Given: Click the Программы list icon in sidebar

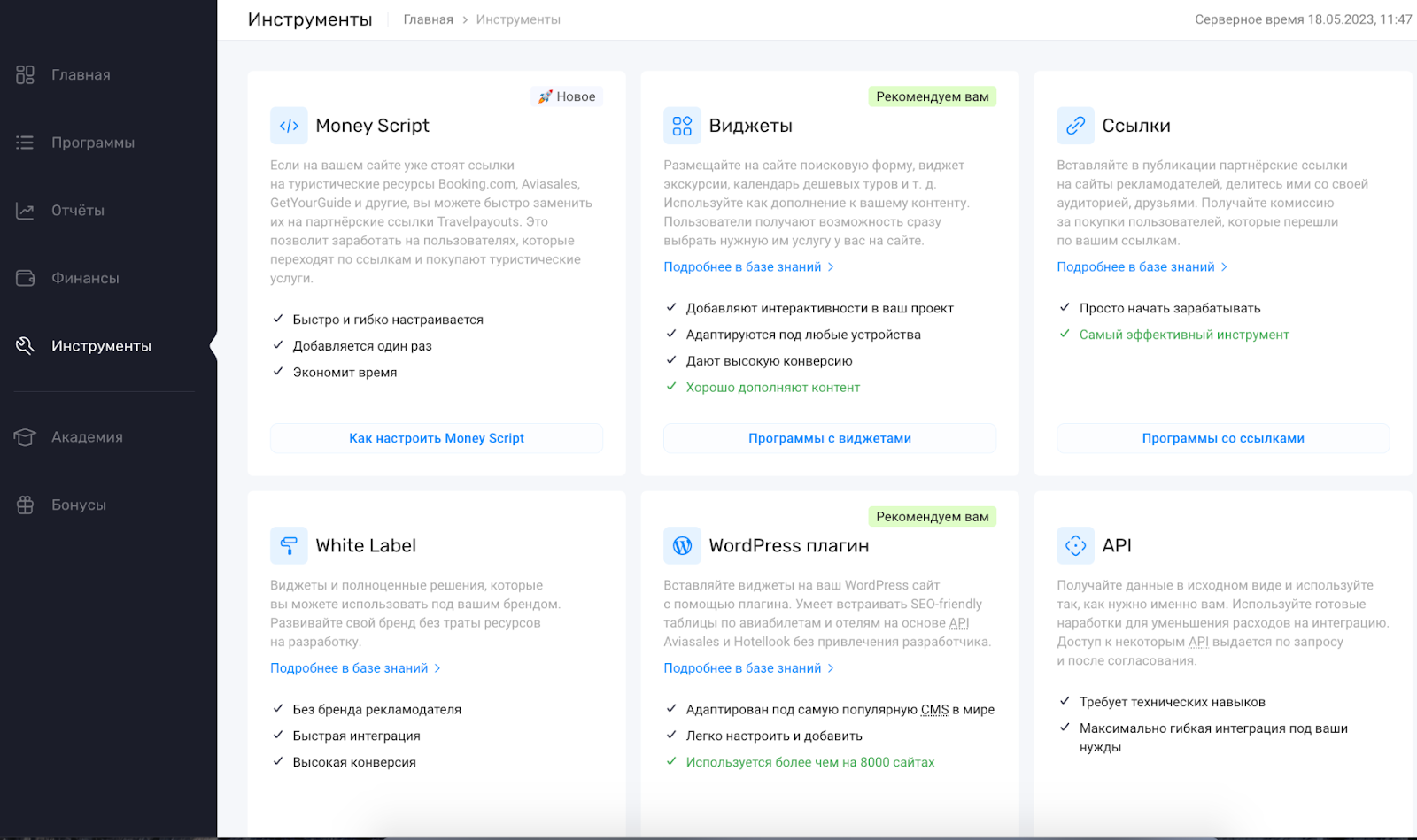Looking at the screenshot, I should (25, 143).
